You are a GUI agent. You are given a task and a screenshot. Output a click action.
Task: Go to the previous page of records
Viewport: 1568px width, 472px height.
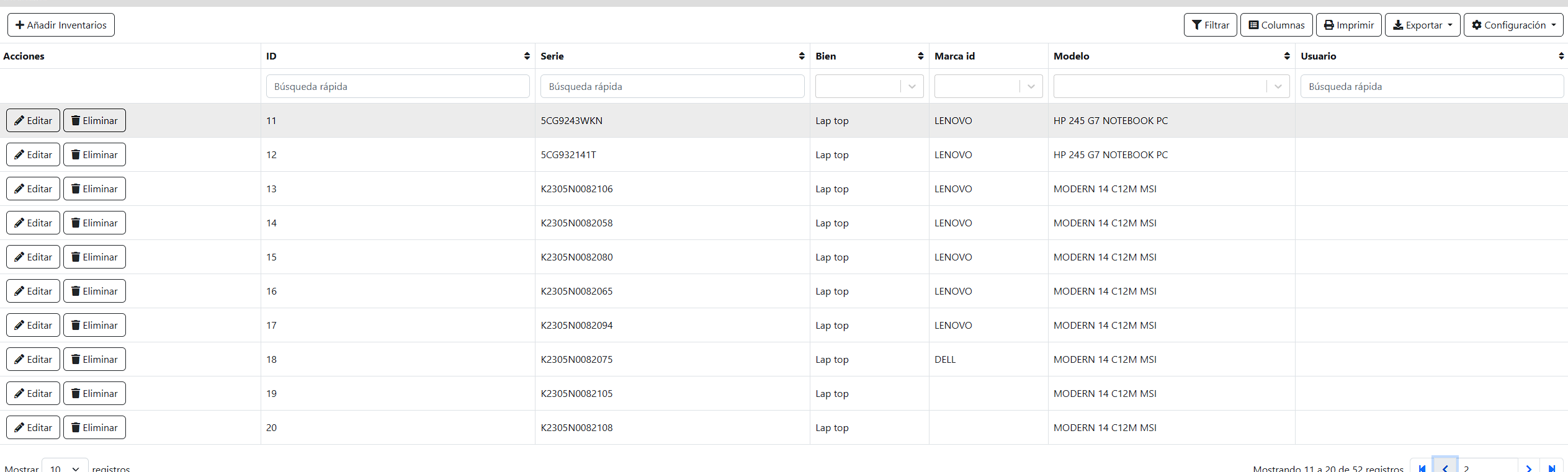point(1445,468)
